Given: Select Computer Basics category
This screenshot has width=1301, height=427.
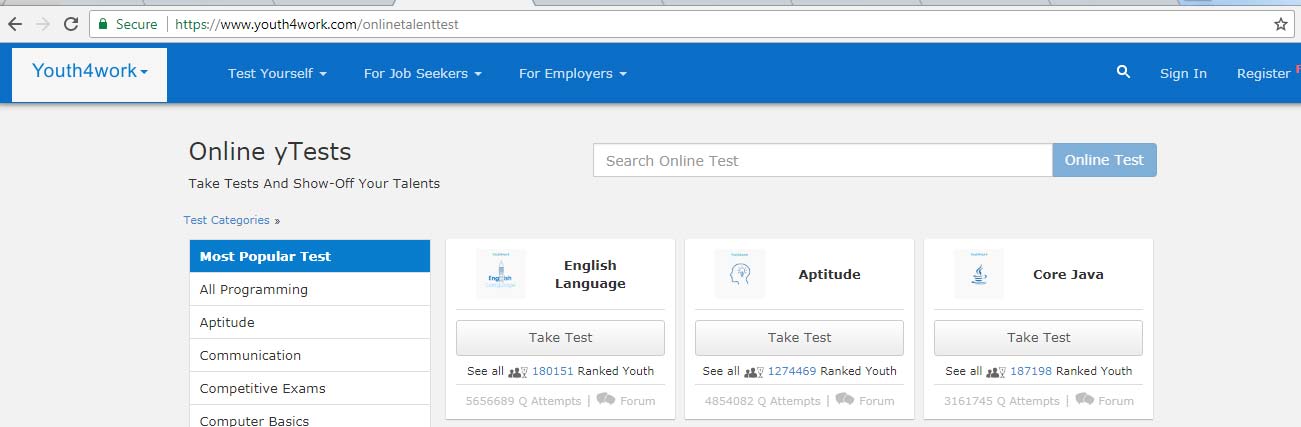Looking at the screenshot, I should pyautogui.click(x=310, y=416).
